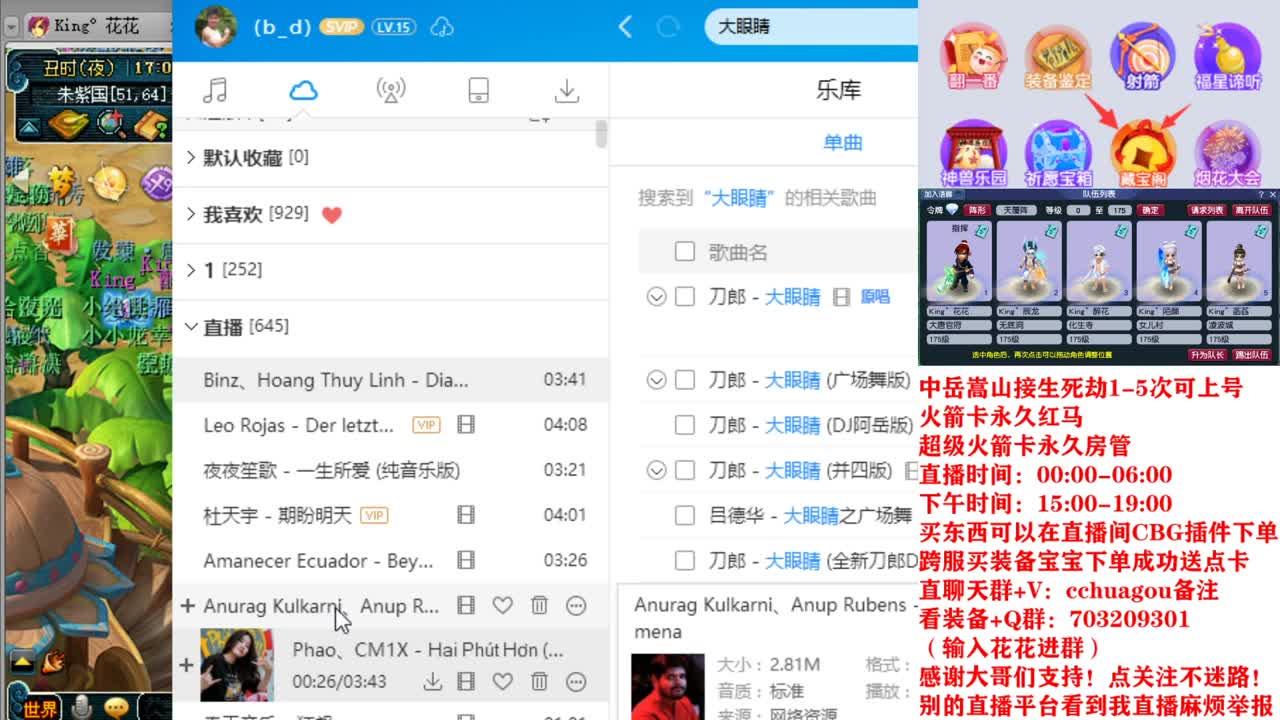Open the 福星谛听 gourd activity icon
This screenshot has width=1280, height=720.
(1228, 57)
